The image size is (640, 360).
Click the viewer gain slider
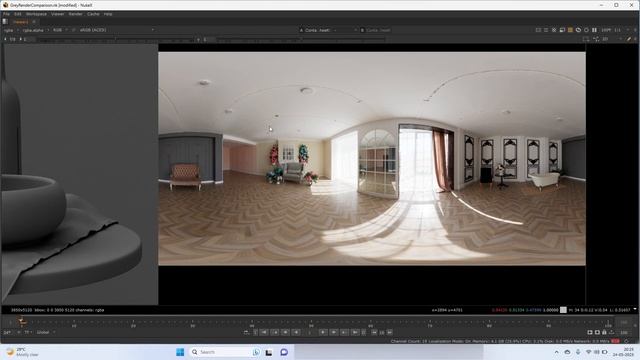(116, 40)
